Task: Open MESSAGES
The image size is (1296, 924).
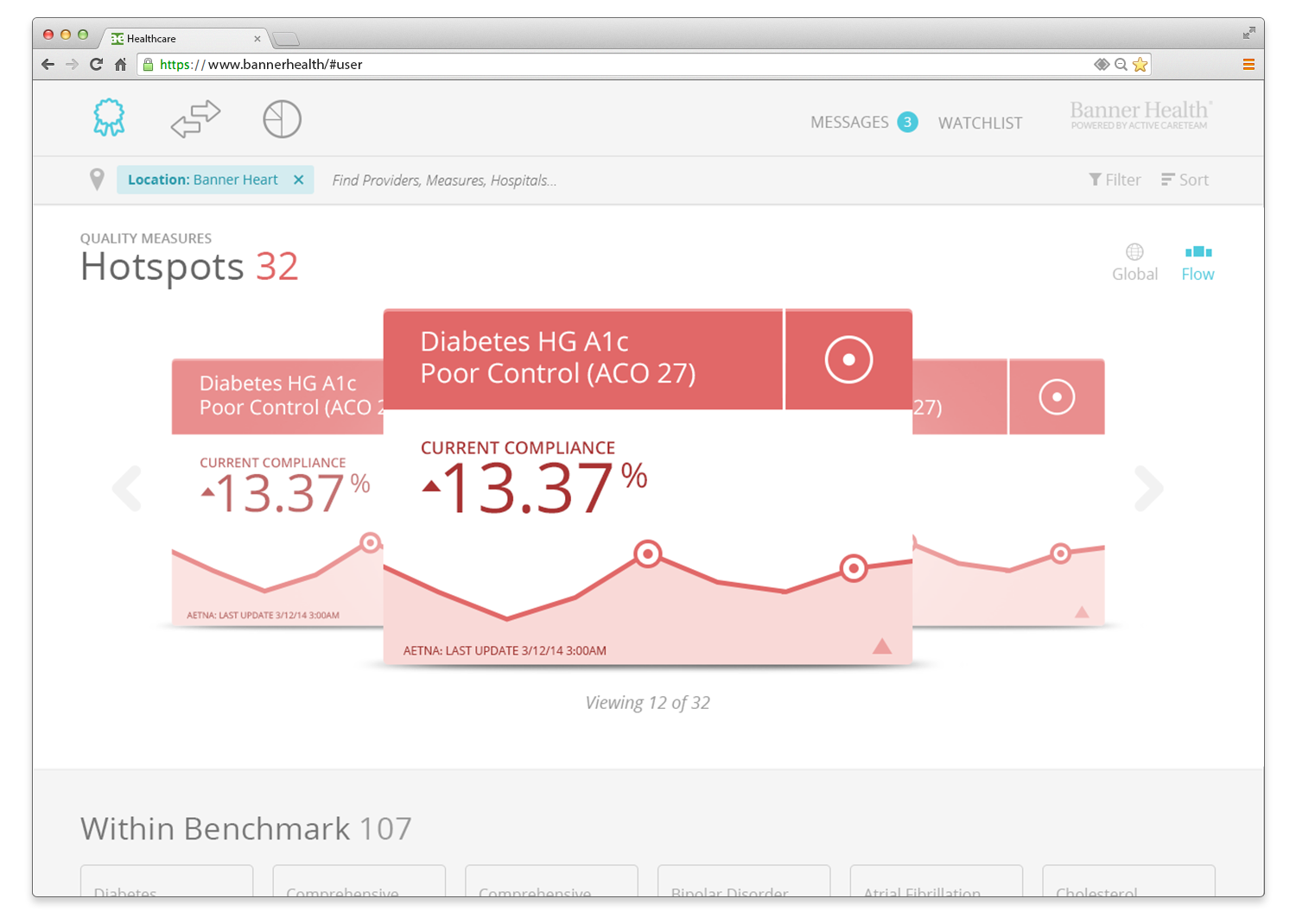Action: pos(849,123)
